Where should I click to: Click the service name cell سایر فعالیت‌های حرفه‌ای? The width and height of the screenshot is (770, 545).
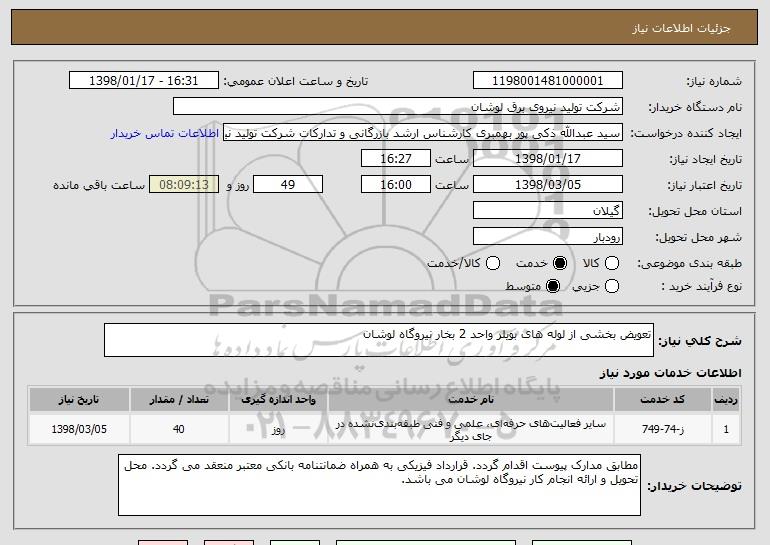coord(470,429)
